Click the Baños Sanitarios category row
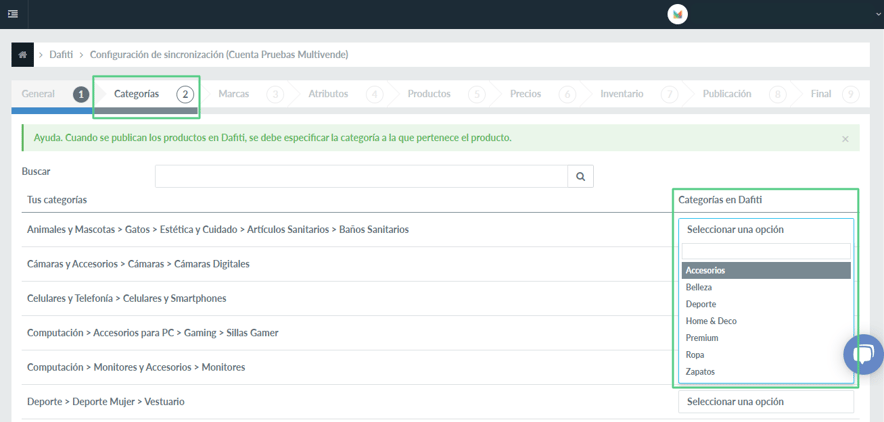This screenshot has width=884, height=422. click(218, 229)
